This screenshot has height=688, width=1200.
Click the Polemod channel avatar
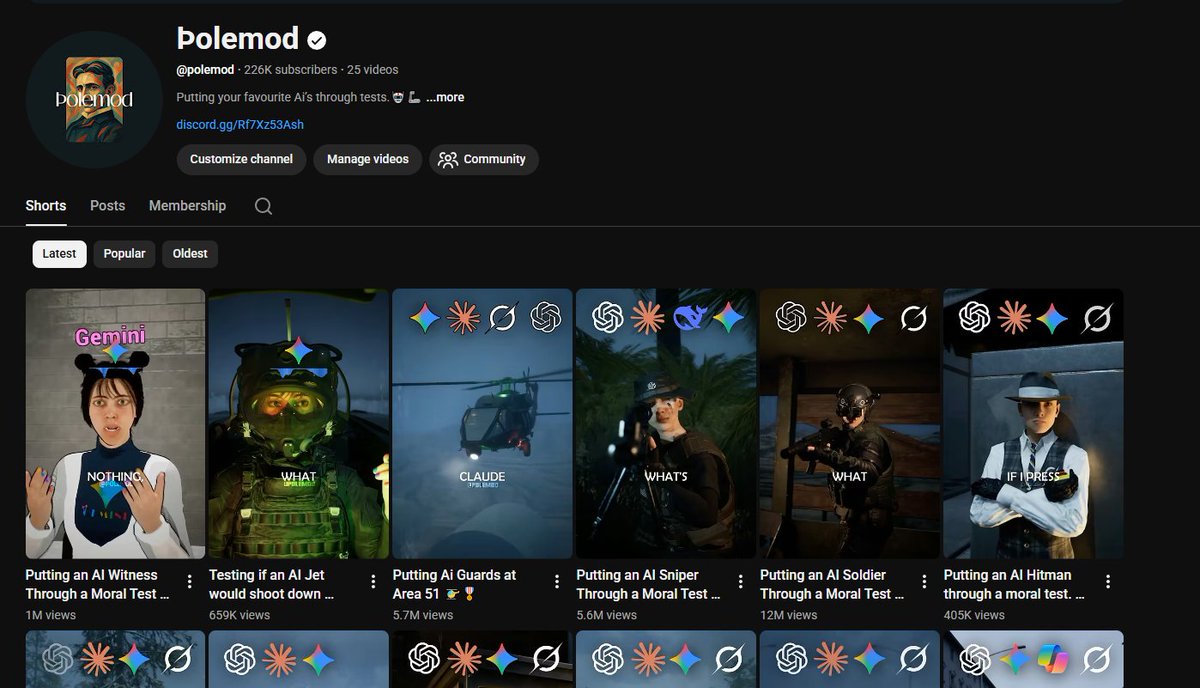tap(94, 100)
